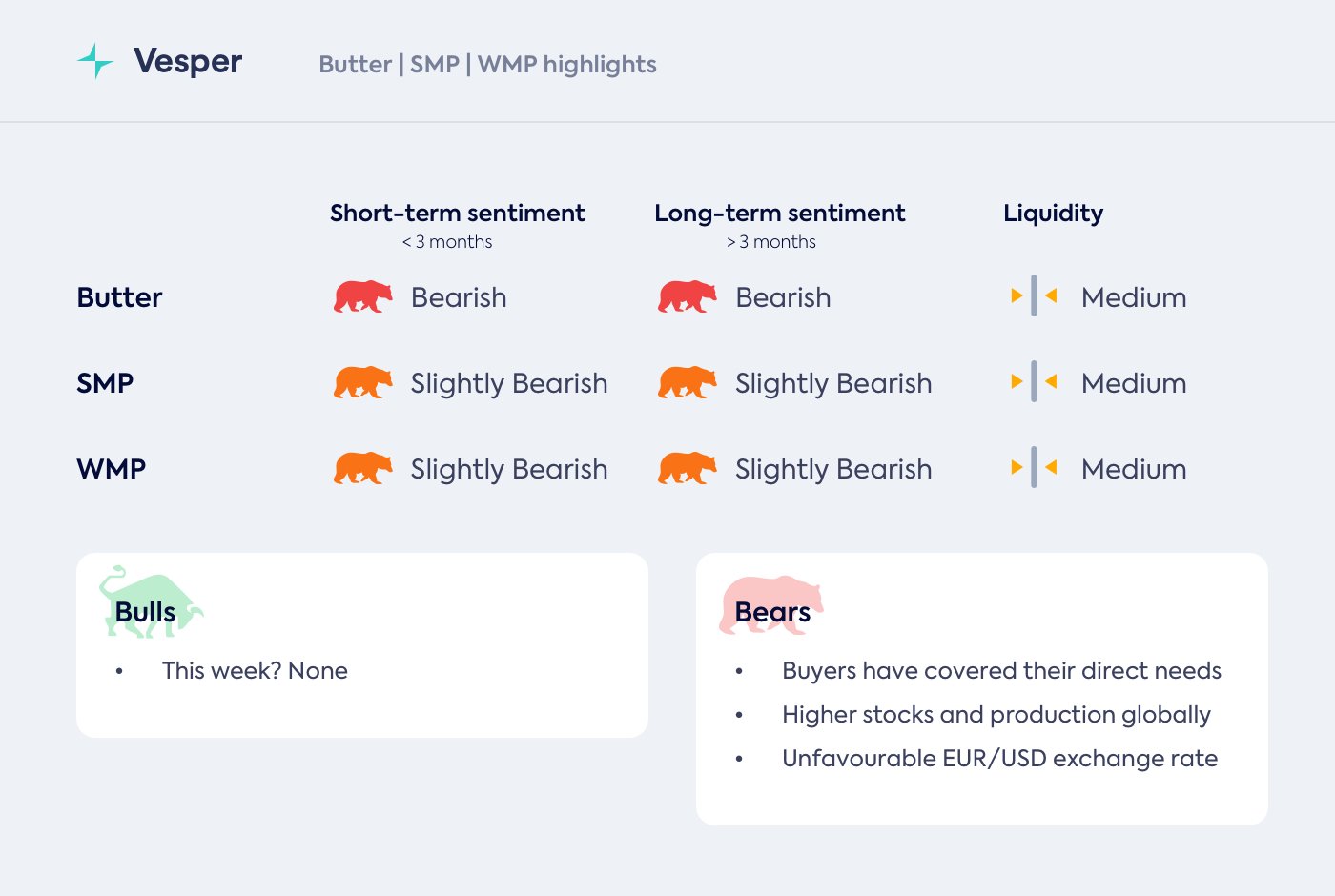The image size is (1335, 896).
Task: Click Butter long-term red bear icon
Action: 687,297
